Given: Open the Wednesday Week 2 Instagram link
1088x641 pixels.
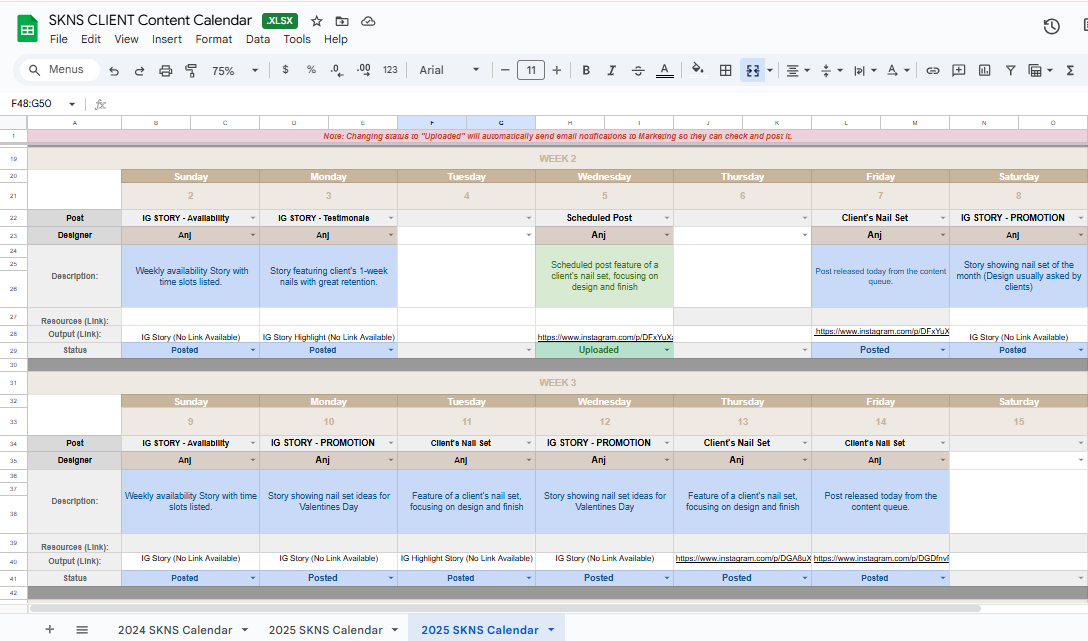Looking at the screenshot, I should point(604,338).
